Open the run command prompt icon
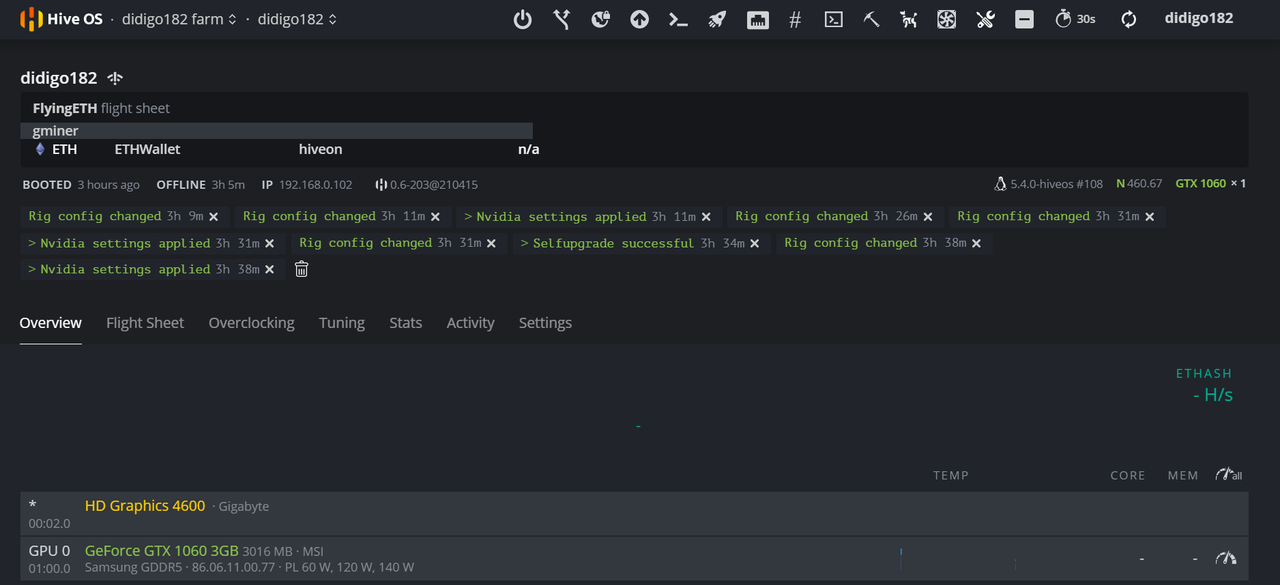Image resolution: width=1280 pixels, height=585 pixels. (678, 19)
